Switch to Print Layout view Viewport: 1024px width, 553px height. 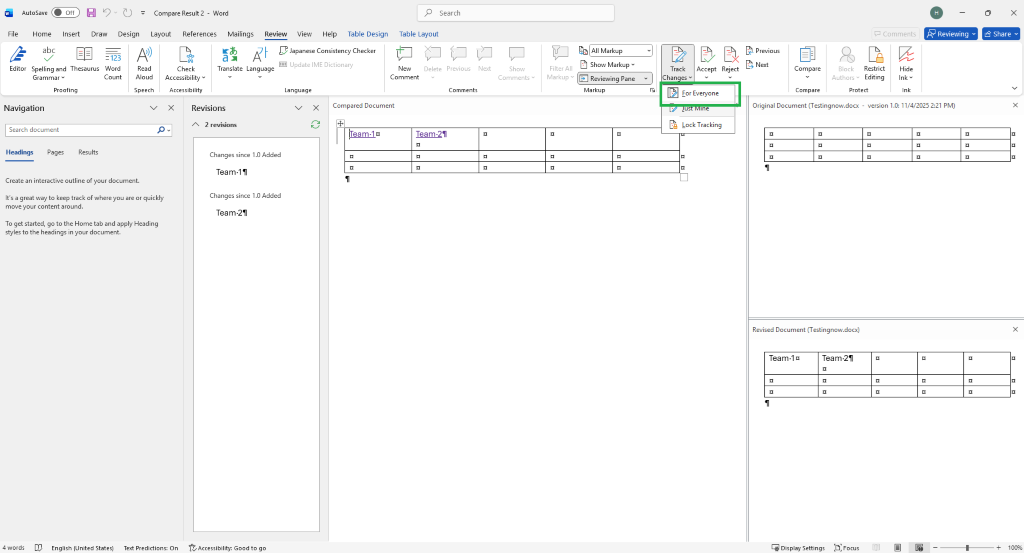tap(898, 548)
